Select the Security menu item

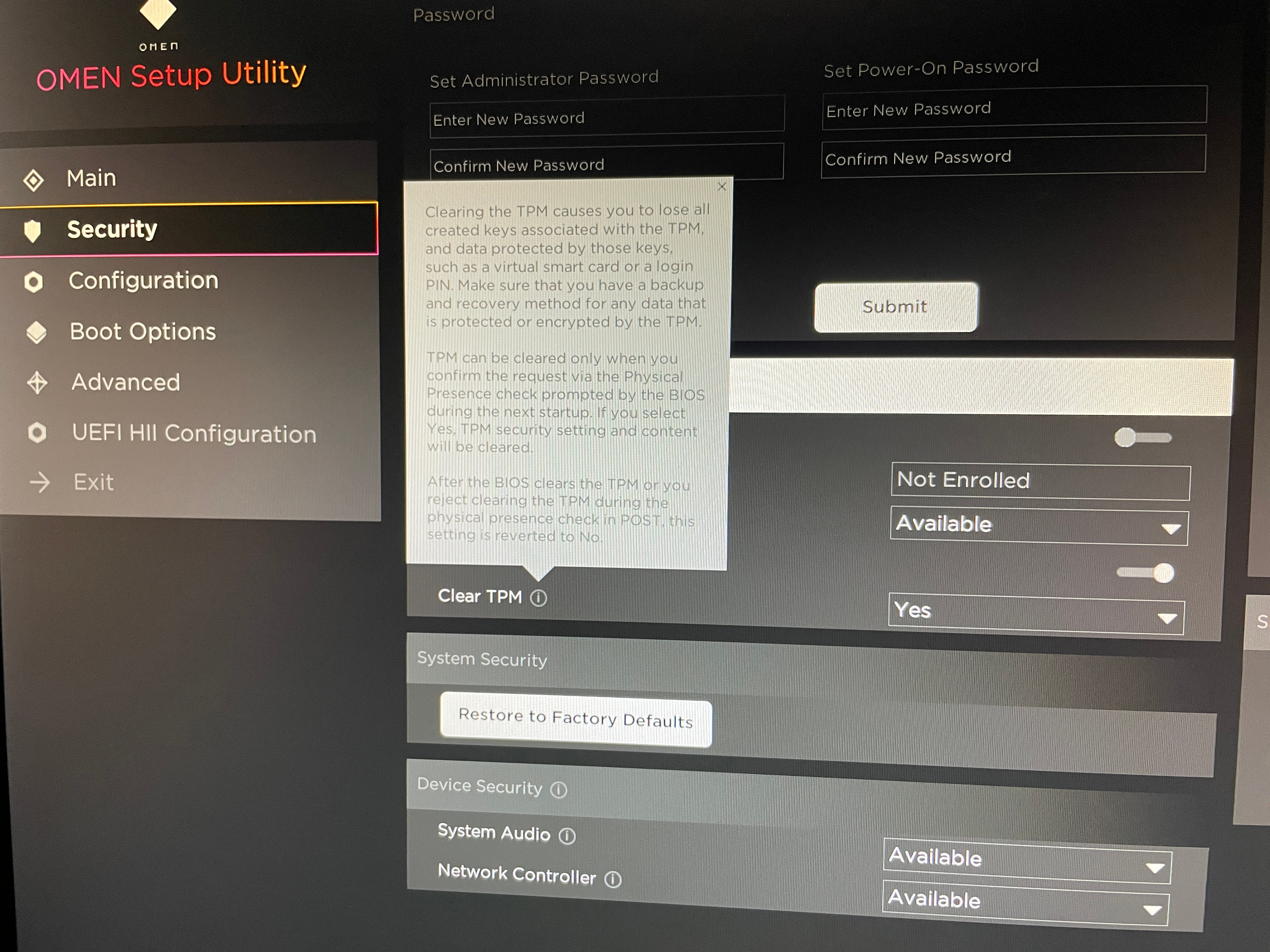pyautogui.click(x=188, y=228)
